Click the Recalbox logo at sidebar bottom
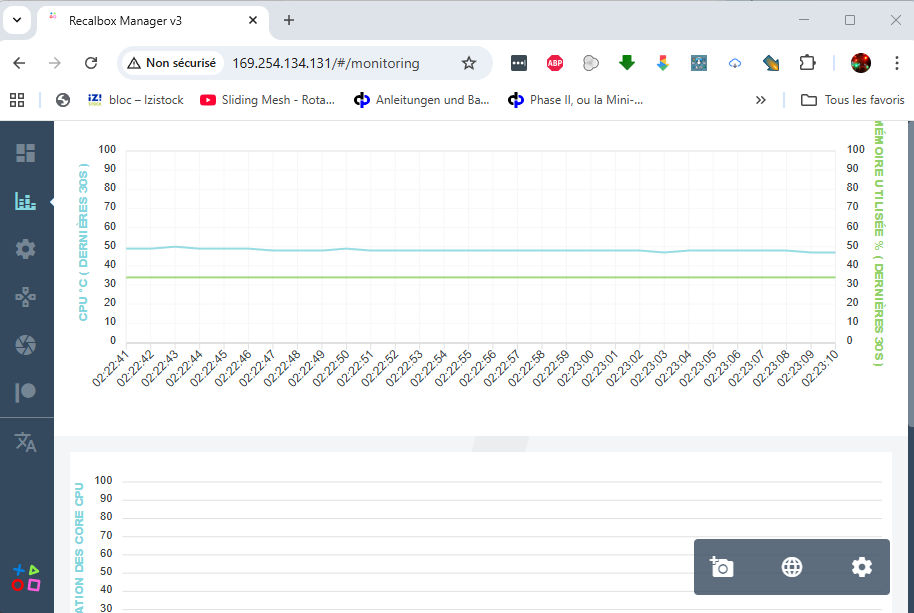This screenshot has width=914, height=613. pyautogui.click(x=26, y=577)
